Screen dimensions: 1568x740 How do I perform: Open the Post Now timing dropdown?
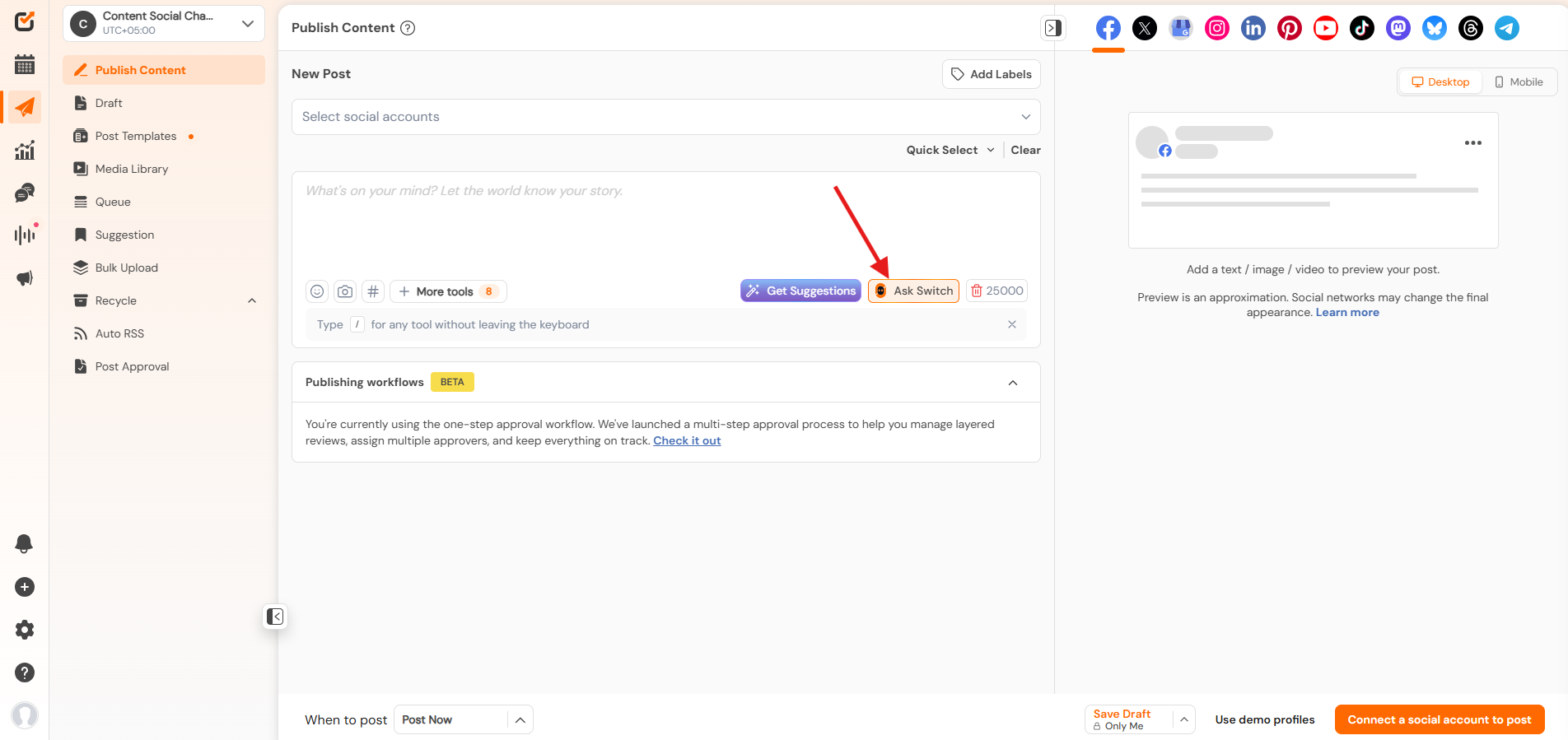[x=464, y=719]
